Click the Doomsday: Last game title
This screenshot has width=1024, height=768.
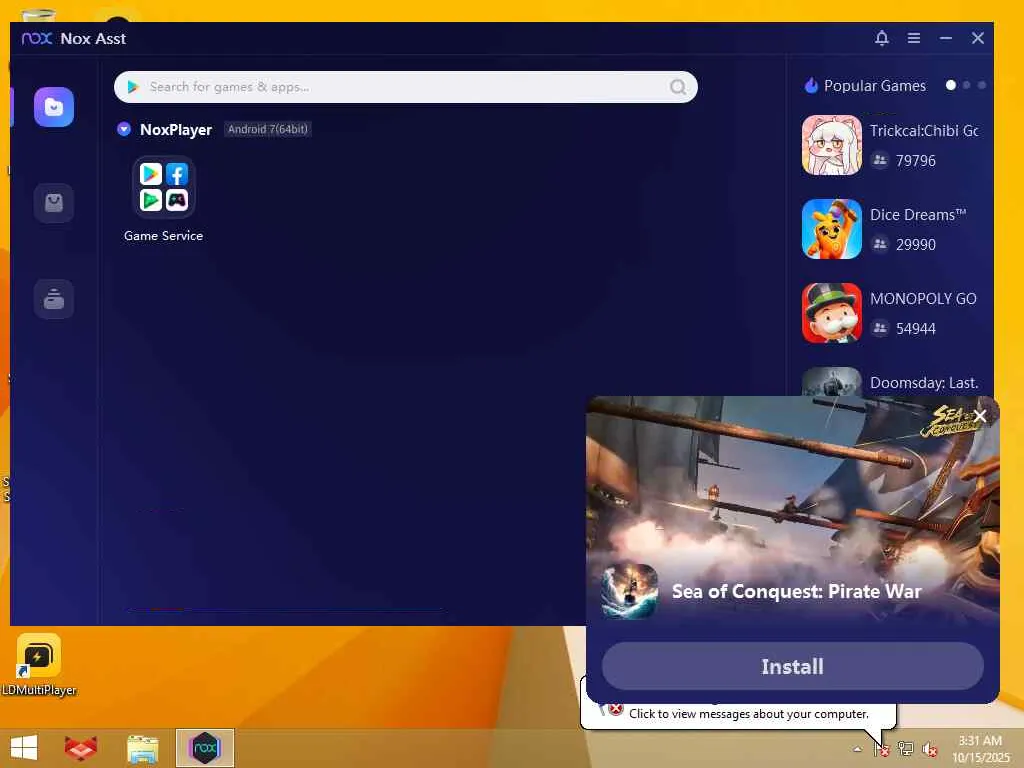[924, 383]
